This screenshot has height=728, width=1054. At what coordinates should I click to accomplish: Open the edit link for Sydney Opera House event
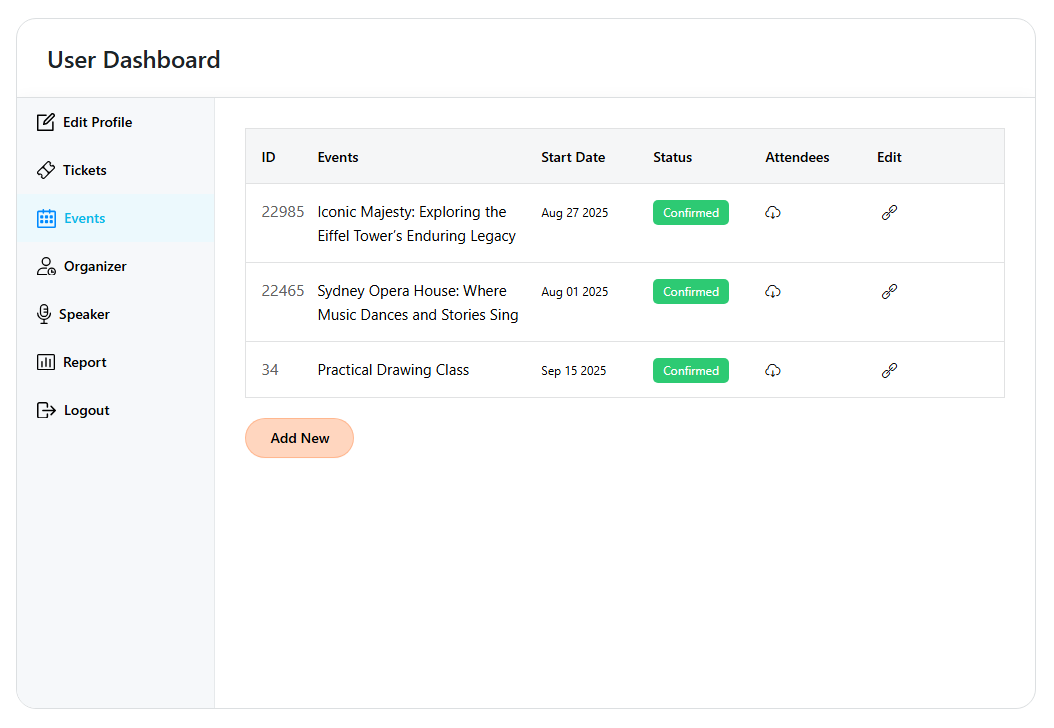pos(889,291)
